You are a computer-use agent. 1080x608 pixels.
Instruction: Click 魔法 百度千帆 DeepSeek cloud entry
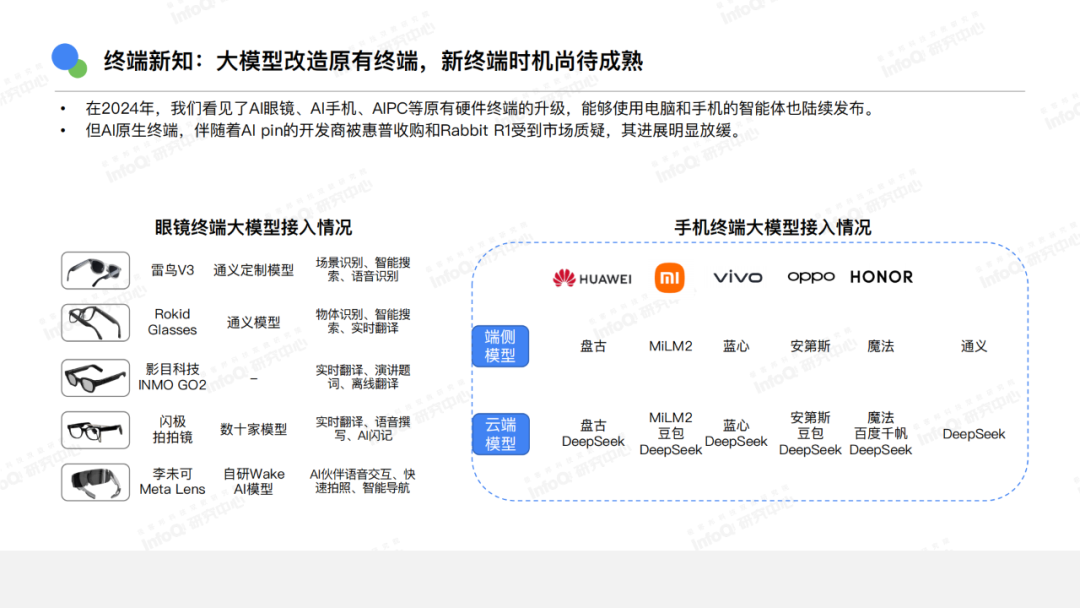tap(880, 434)
